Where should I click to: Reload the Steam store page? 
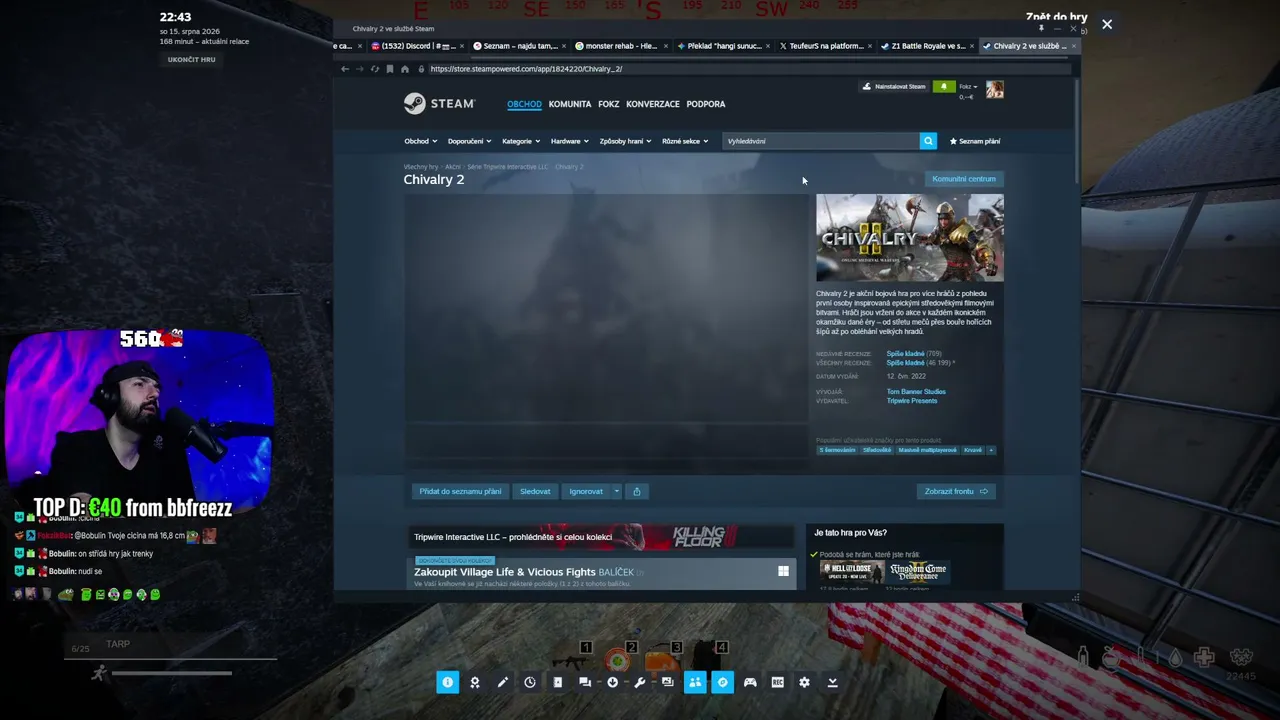[x=375, y=69]
